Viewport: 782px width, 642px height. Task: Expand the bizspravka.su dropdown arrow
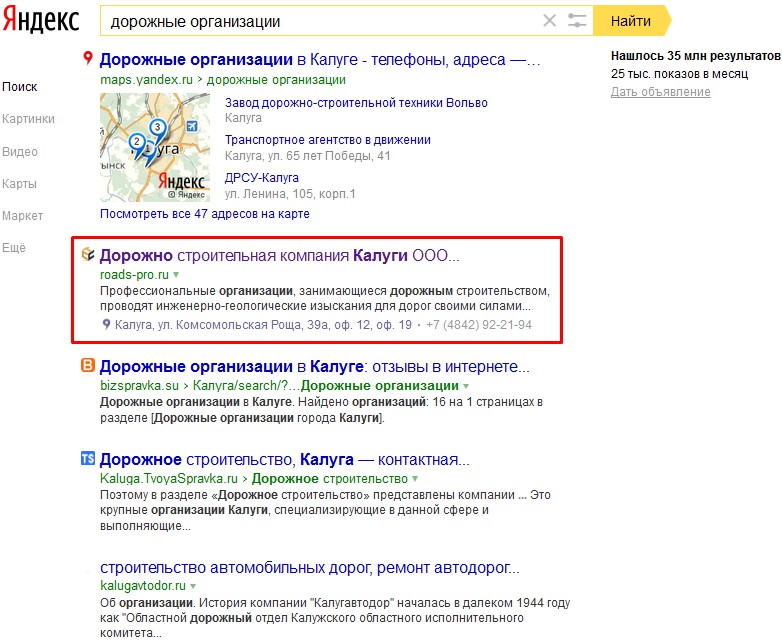466,386
